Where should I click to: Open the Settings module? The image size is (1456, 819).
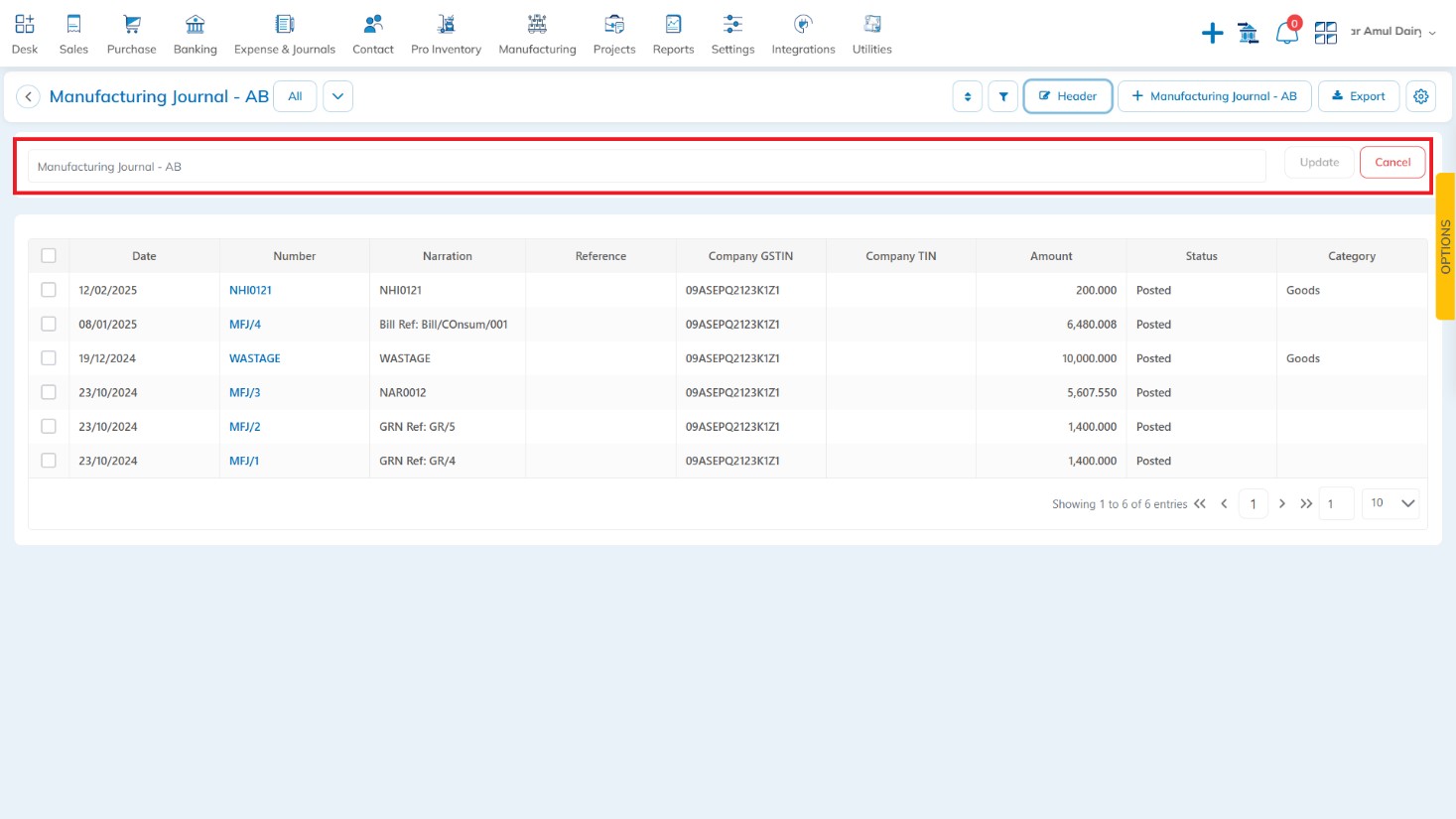click(x=732, y=34)
